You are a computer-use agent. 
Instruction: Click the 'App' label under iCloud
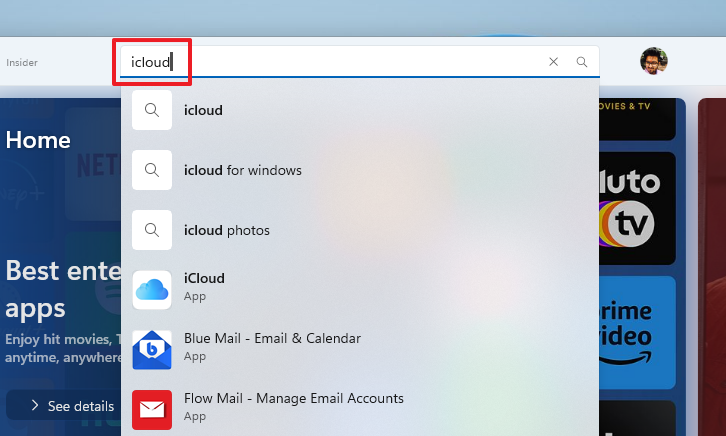(194, 297)
